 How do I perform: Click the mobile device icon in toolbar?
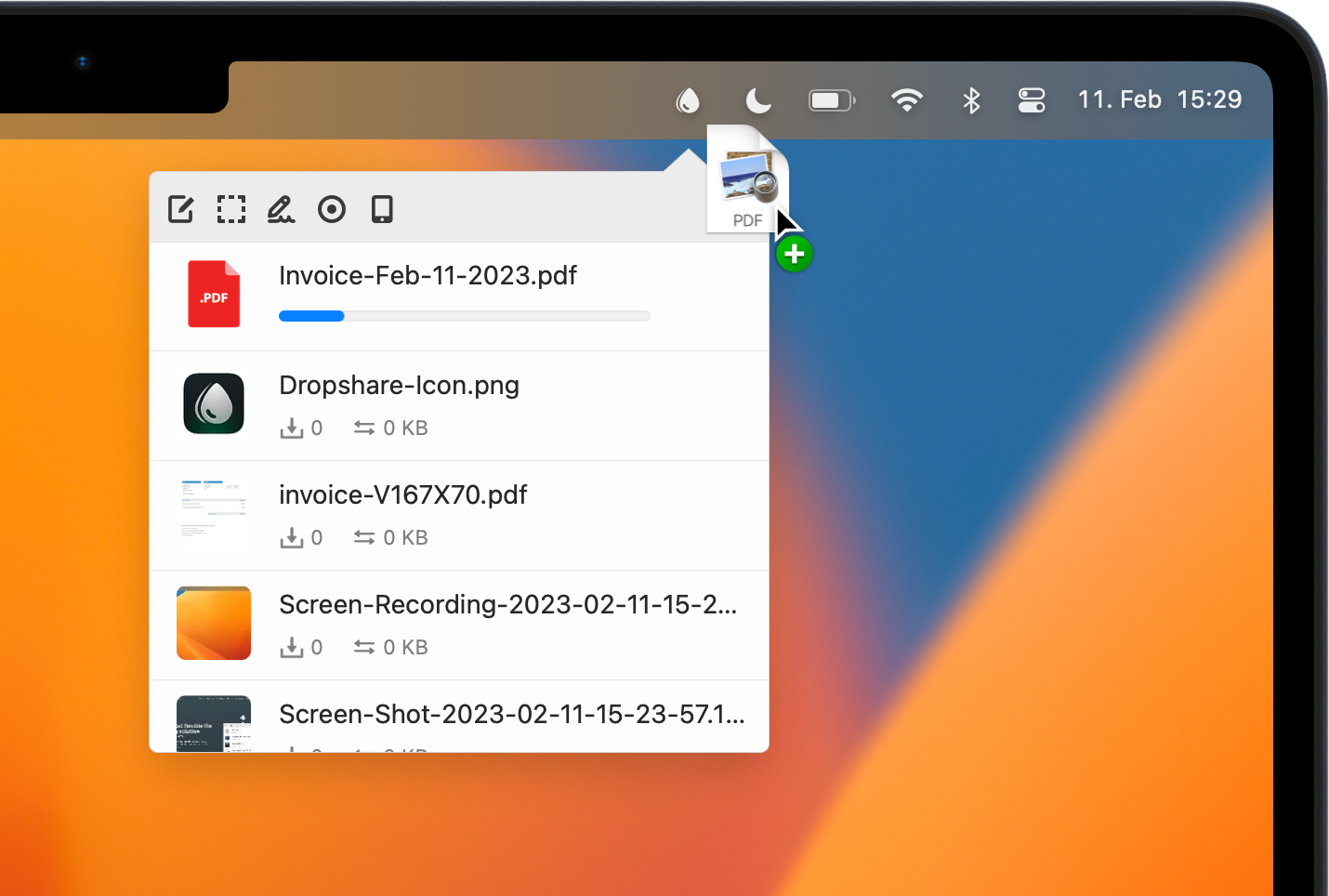382,209
